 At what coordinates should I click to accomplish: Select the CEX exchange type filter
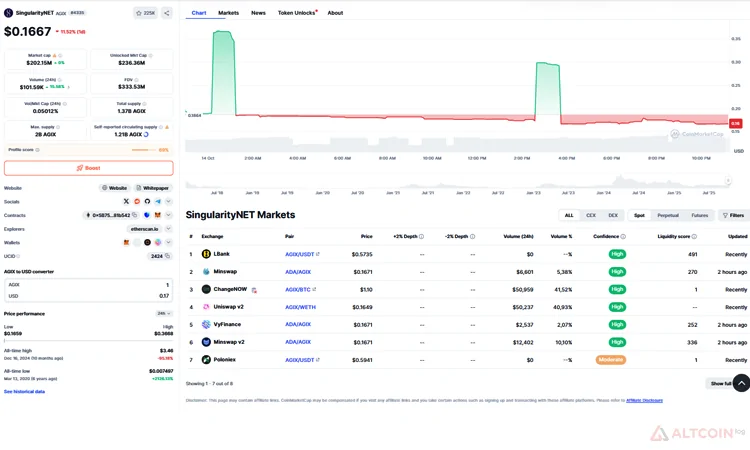click(x=591, y=215)
